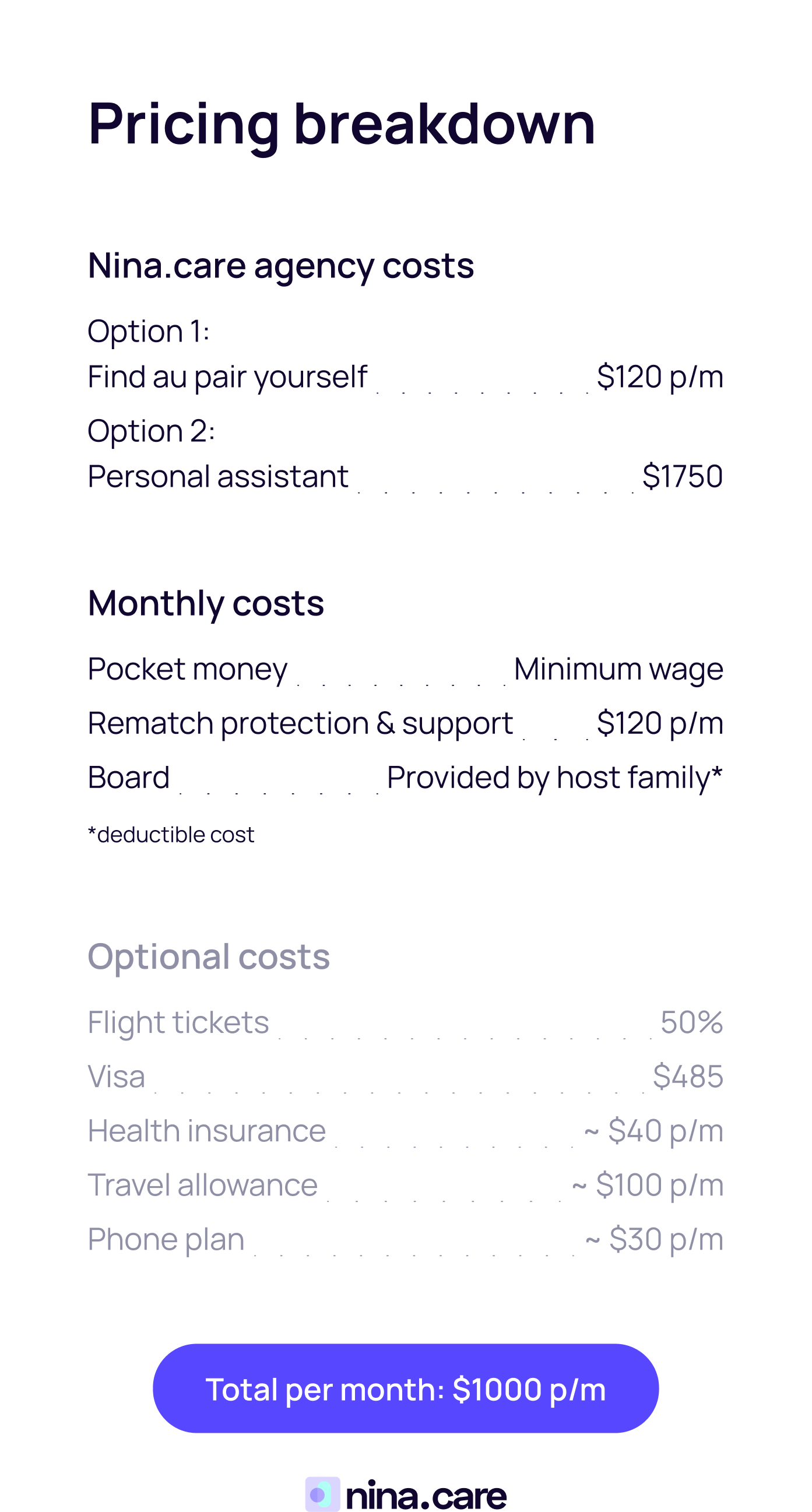812x1512 pixels.
Task: Select the Find au pair yourself option
Action: click(x=227, y=377)
